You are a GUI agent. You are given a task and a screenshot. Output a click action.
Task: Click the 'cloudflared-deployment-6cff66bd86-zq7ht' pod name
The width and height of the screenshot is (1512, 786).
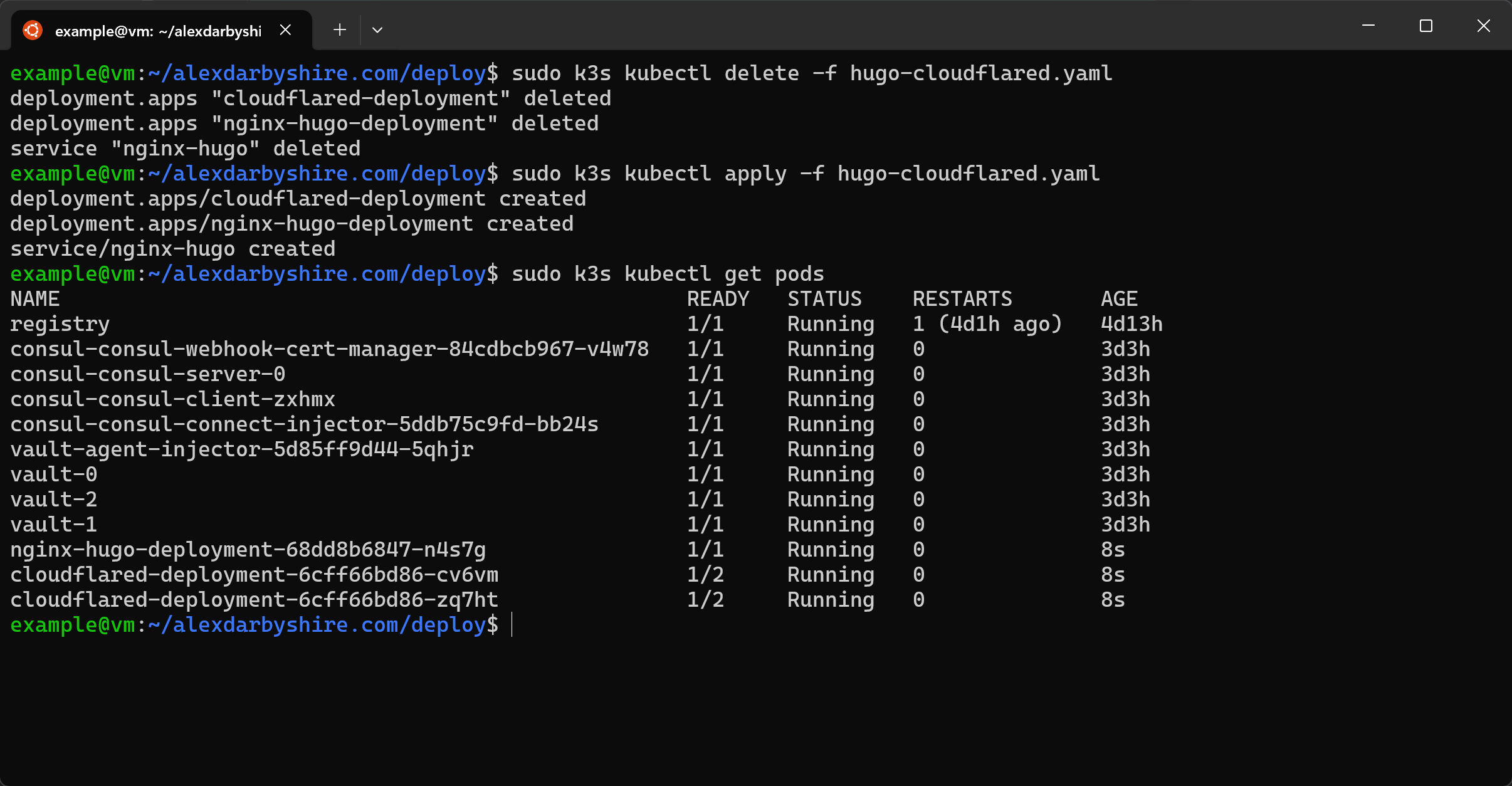click(x=255, y=600)
